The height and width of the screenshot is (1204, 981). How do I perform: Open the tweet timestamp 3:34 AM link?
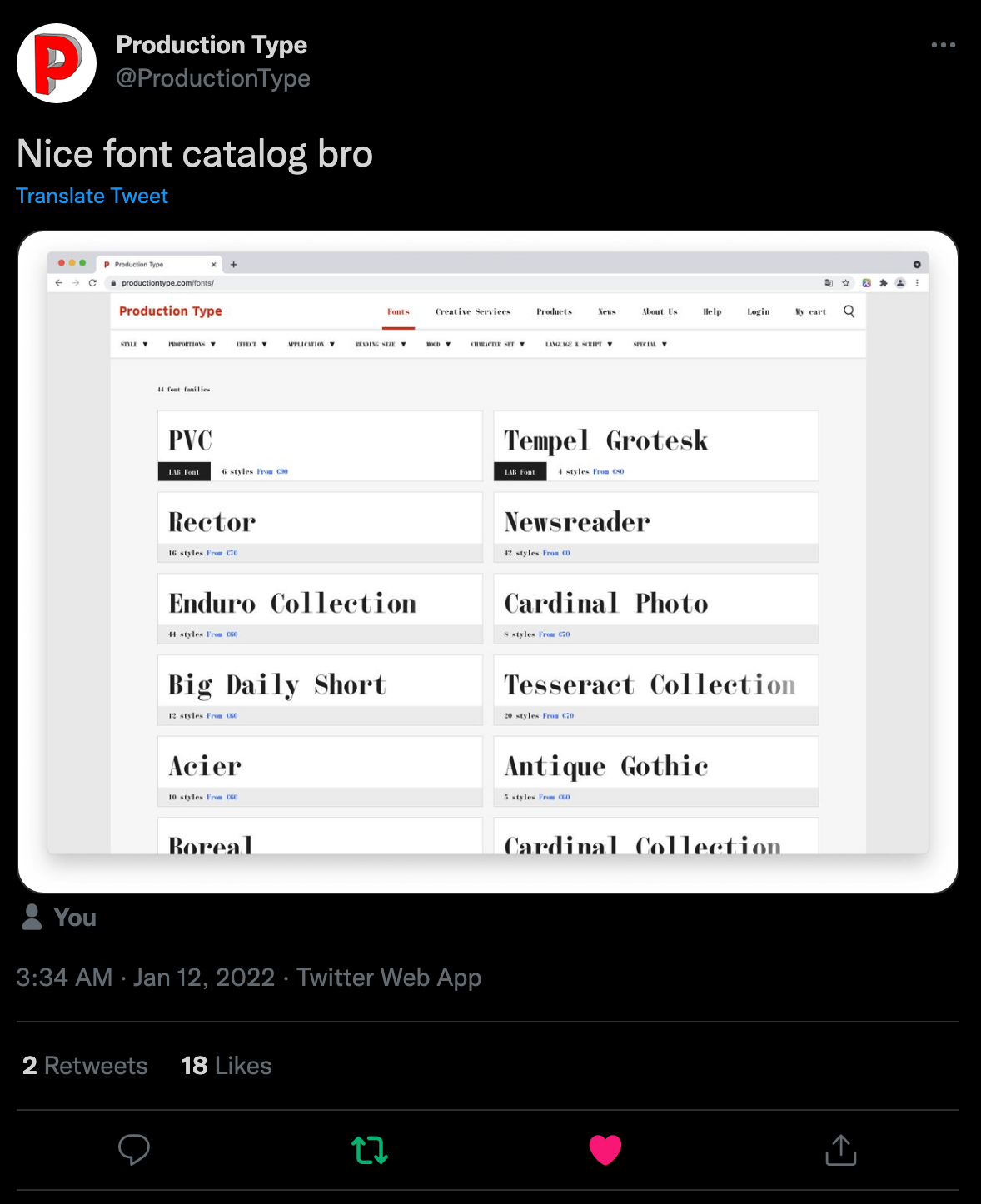pyautogui.click(x=146, y=978)
